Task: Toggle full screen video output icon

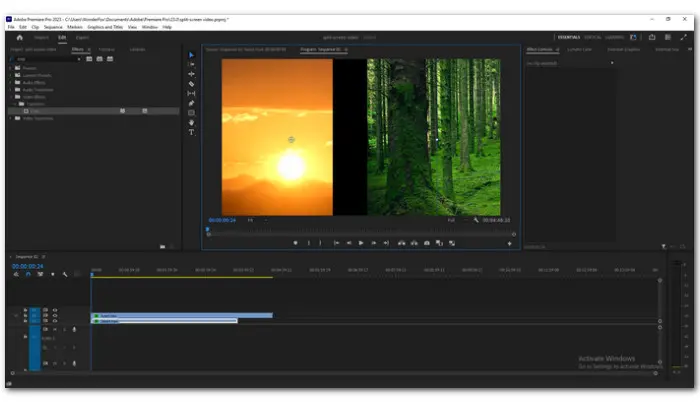Action: tap(683, 37)
